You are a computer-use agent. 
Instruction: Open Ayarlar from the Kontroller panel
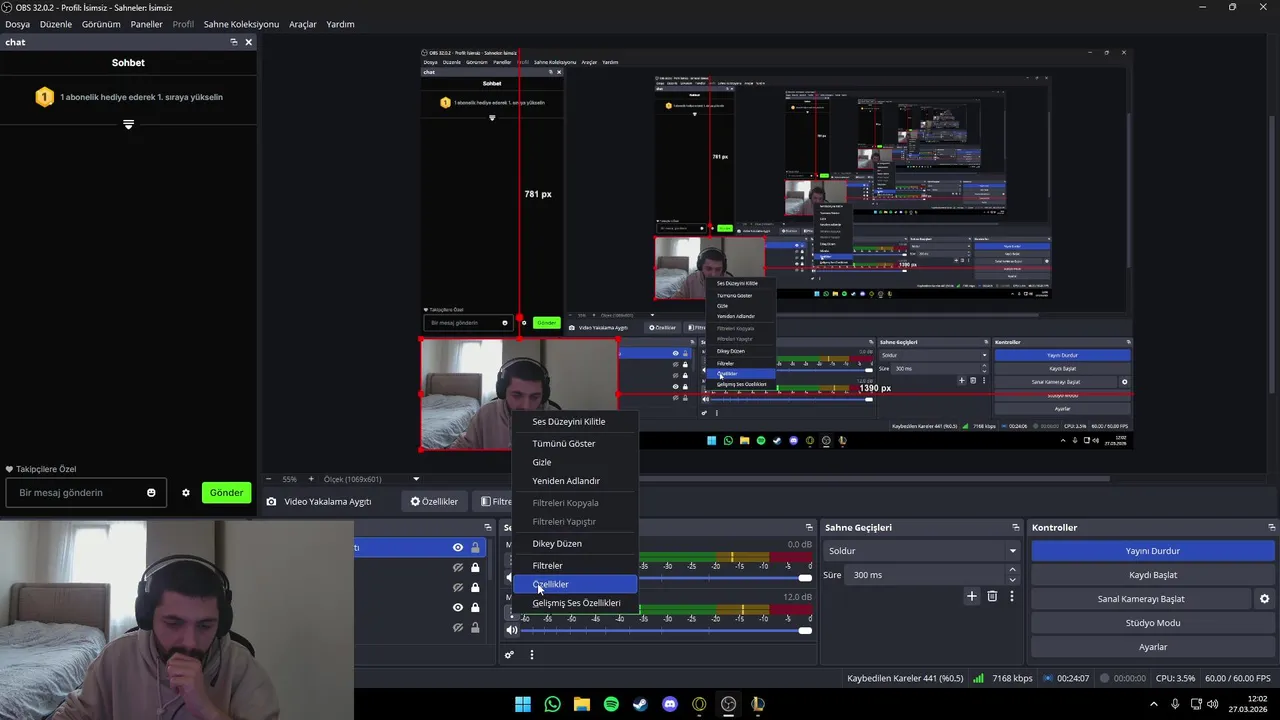click(1153, 647)
